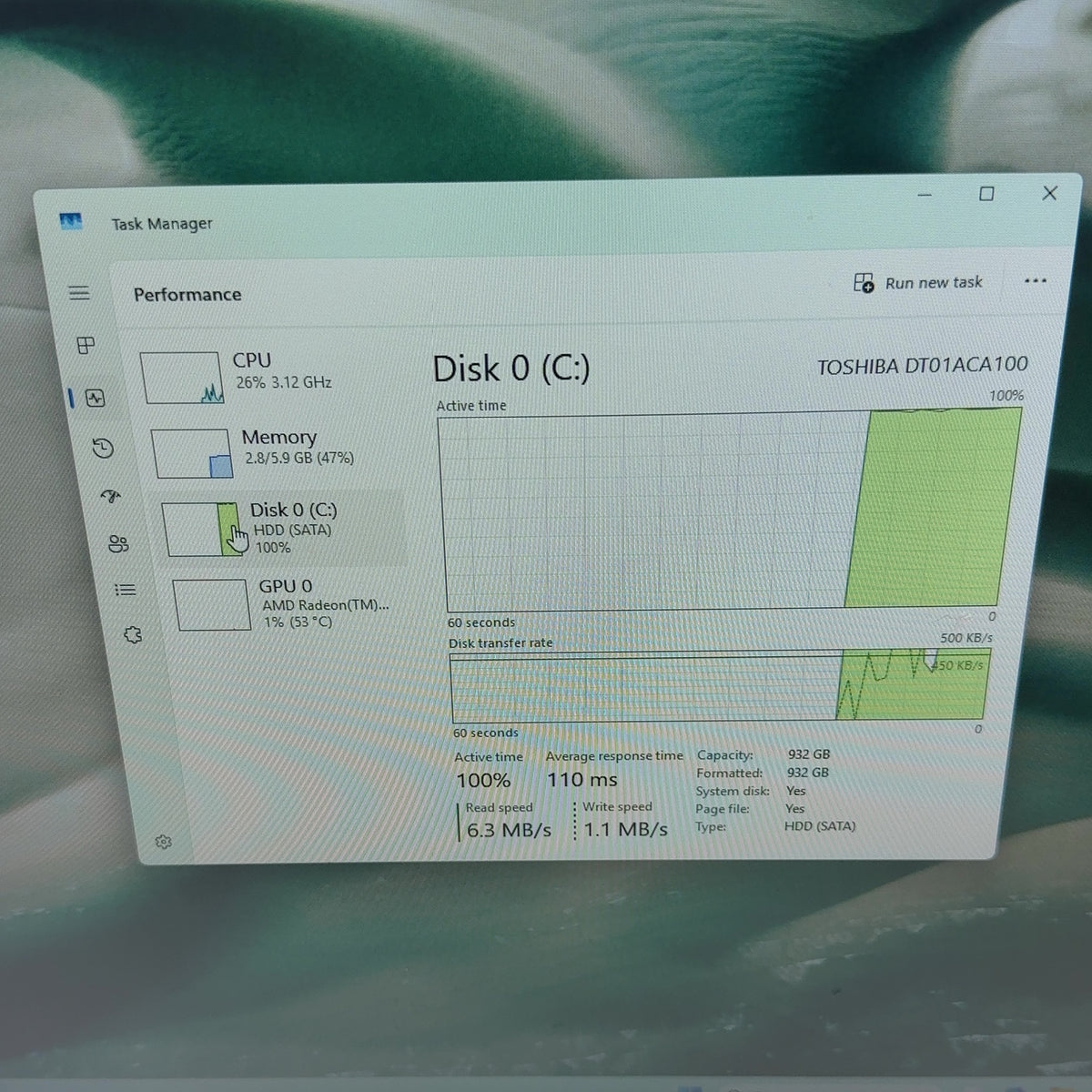The height and width of the screenshot is (1092, 1092).
Task: Click the Capacity 932 GB value
Action: tap(809, 754)
